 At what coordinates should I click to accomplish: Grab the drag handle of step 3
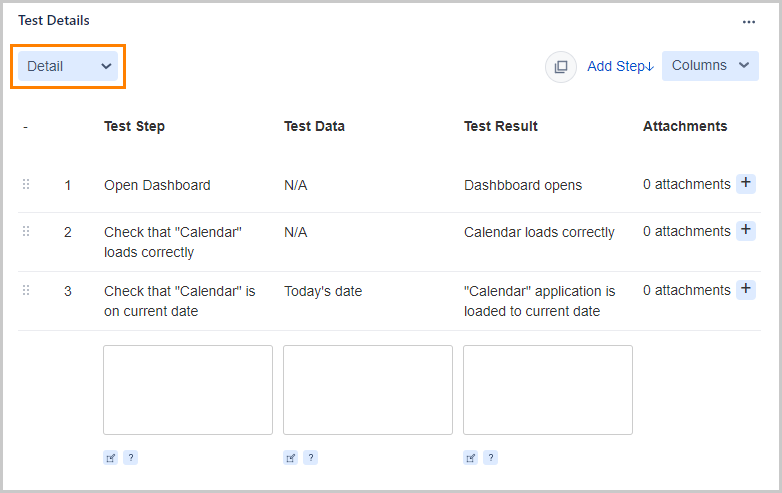[x=26, y=290]
